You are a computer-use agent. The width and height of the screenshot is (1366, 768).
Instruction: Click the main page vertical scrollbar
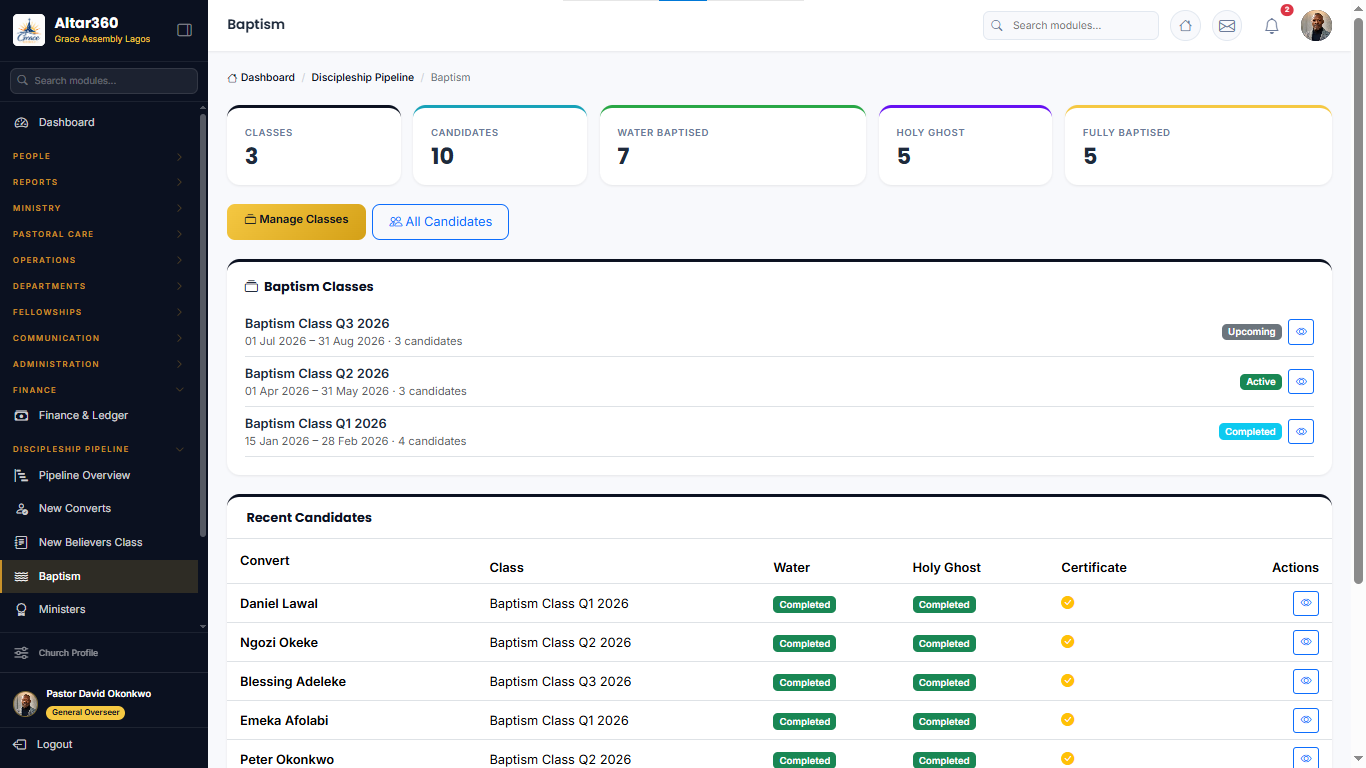[1358, 300]
